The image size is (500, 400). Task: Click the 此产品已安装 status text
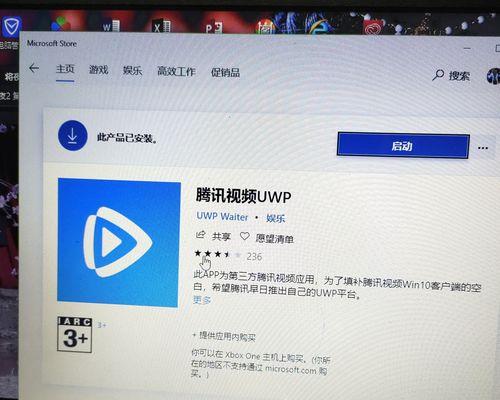[127, 137]
